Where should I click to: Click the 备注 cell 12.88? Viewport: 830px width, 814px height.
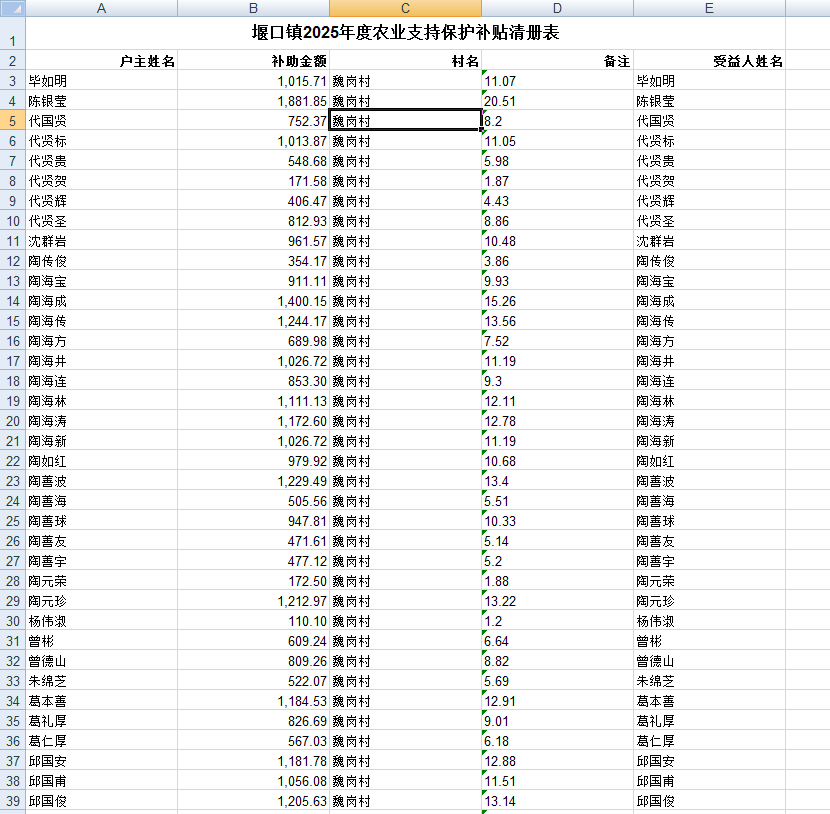[x=557, y=761]
